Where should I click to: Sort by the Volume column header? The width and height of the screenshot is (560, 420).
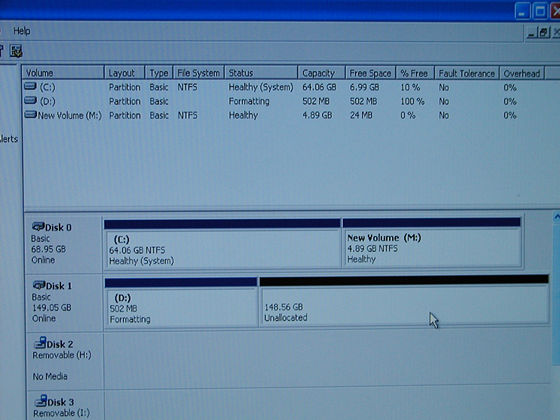[63, 73]
